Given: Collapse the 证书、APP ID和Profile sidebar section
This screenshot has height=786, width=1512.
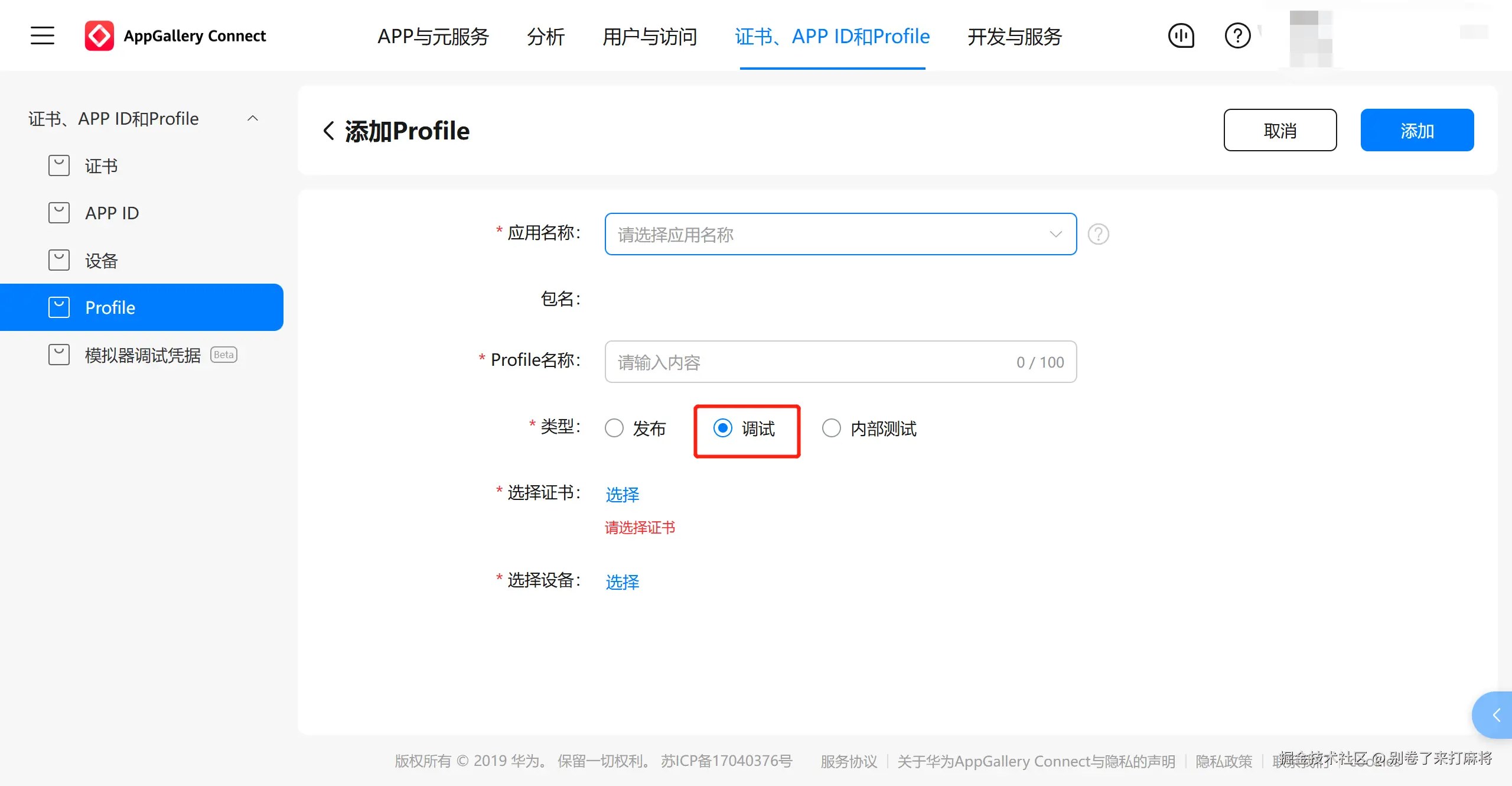Looking at the screenshot, I should click(253, 119).
